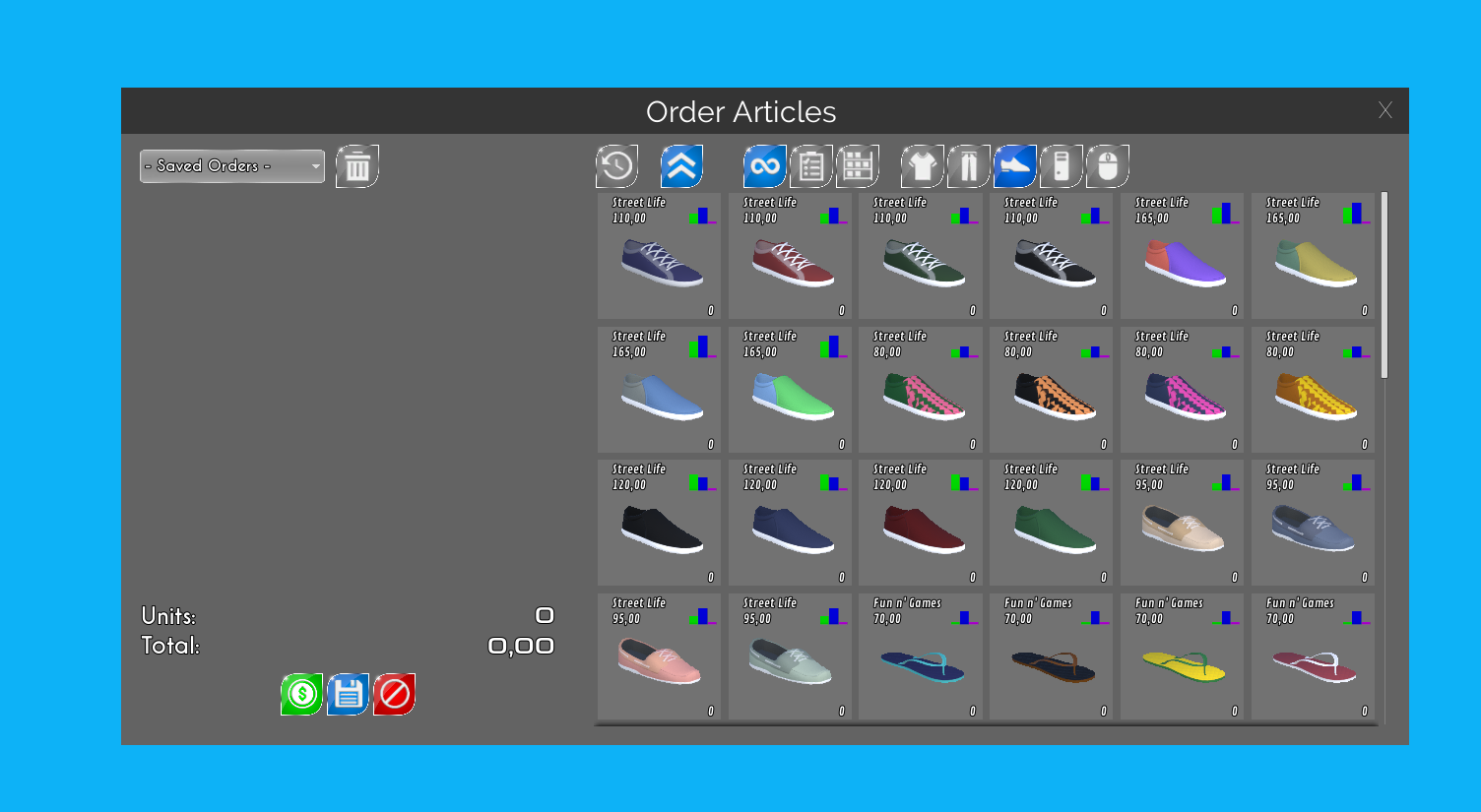
Task: Select the navy Street Life 110,00 sneaker
Action: click(659, 256)
